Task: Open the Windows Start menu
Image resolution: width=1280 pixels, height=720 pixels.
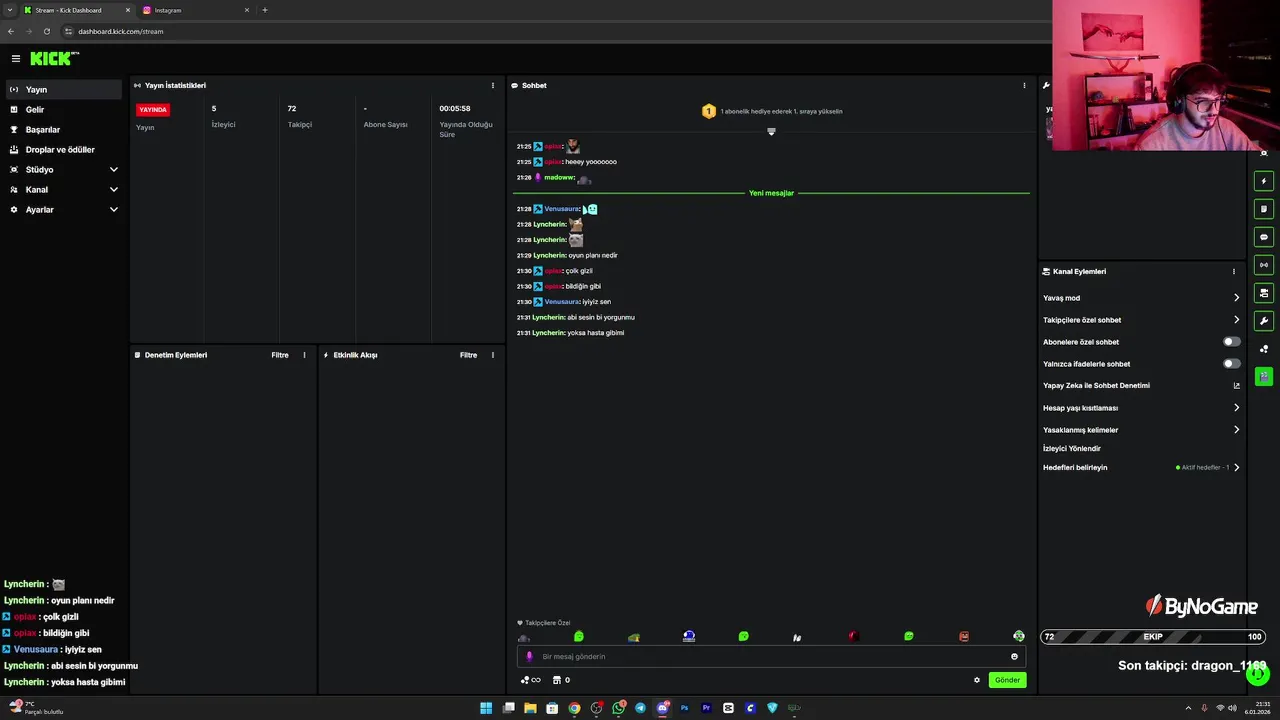Action: [x=486, y=708]
